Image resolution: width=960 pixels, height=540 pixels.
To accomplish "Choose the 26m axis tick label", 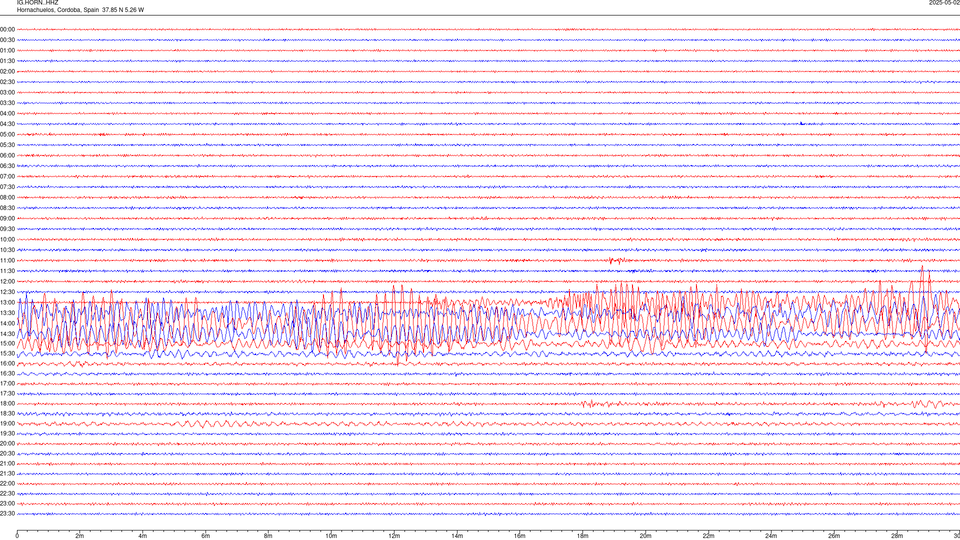I will click(834, 536).
